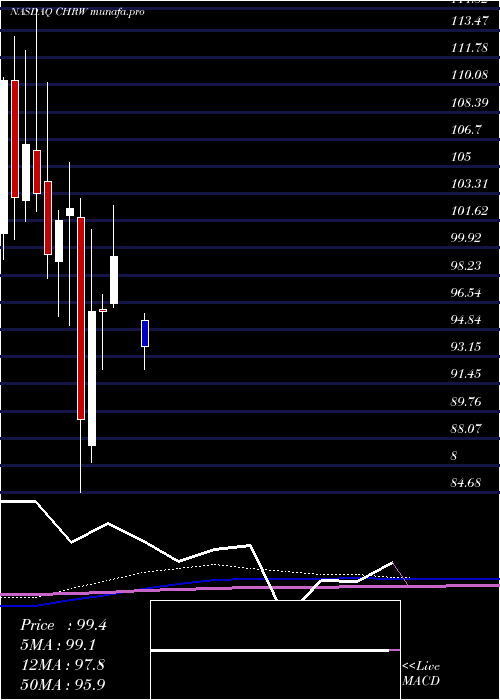Click the 99.92 price axis label
This screenshot has width=500, height=700.
click(466, 238)
